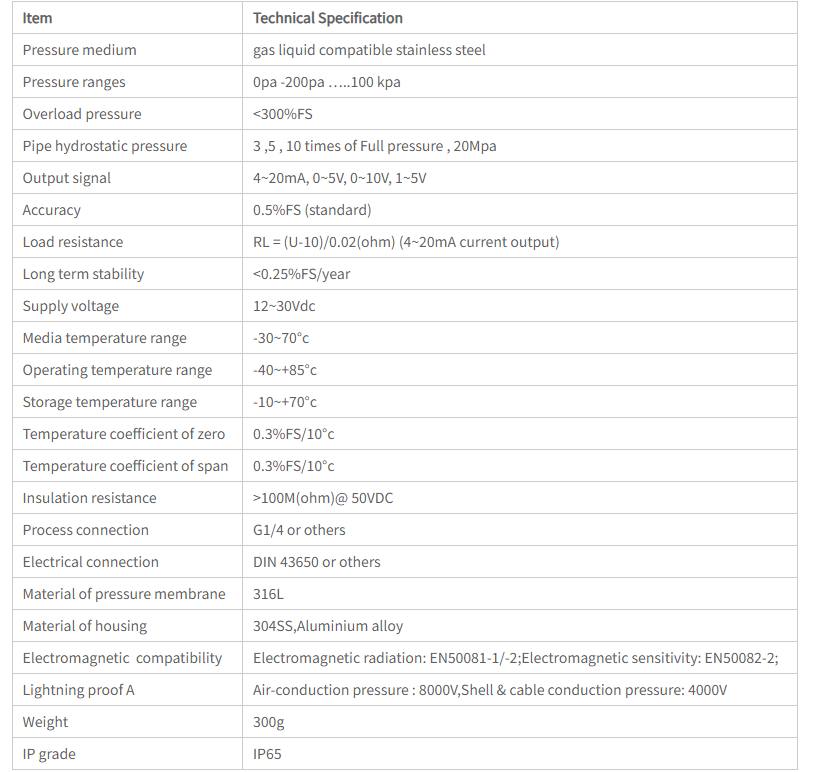Viewport: 813px width, 772px height.
Task: Select the "Pressure medium" row label
Action: point(80,50)
